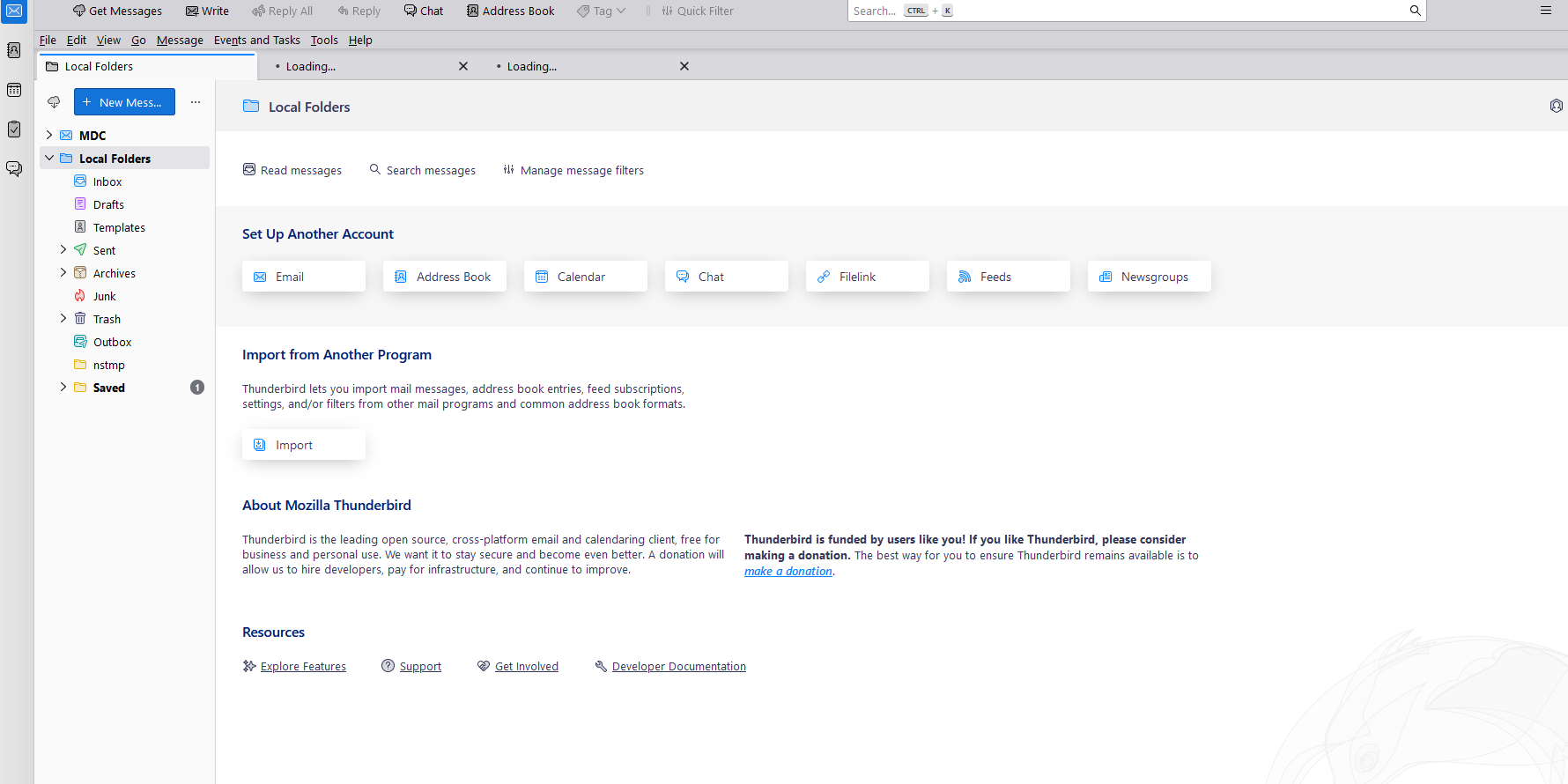Click the search magnifier icon

click(x=1415, y=11)
